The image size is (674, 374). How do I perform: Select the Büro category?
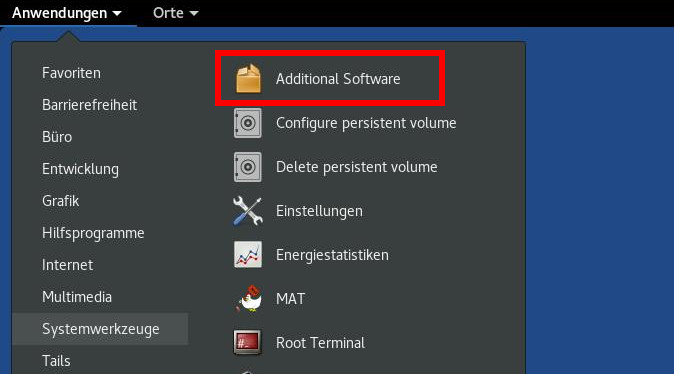(x=57, y=137)
